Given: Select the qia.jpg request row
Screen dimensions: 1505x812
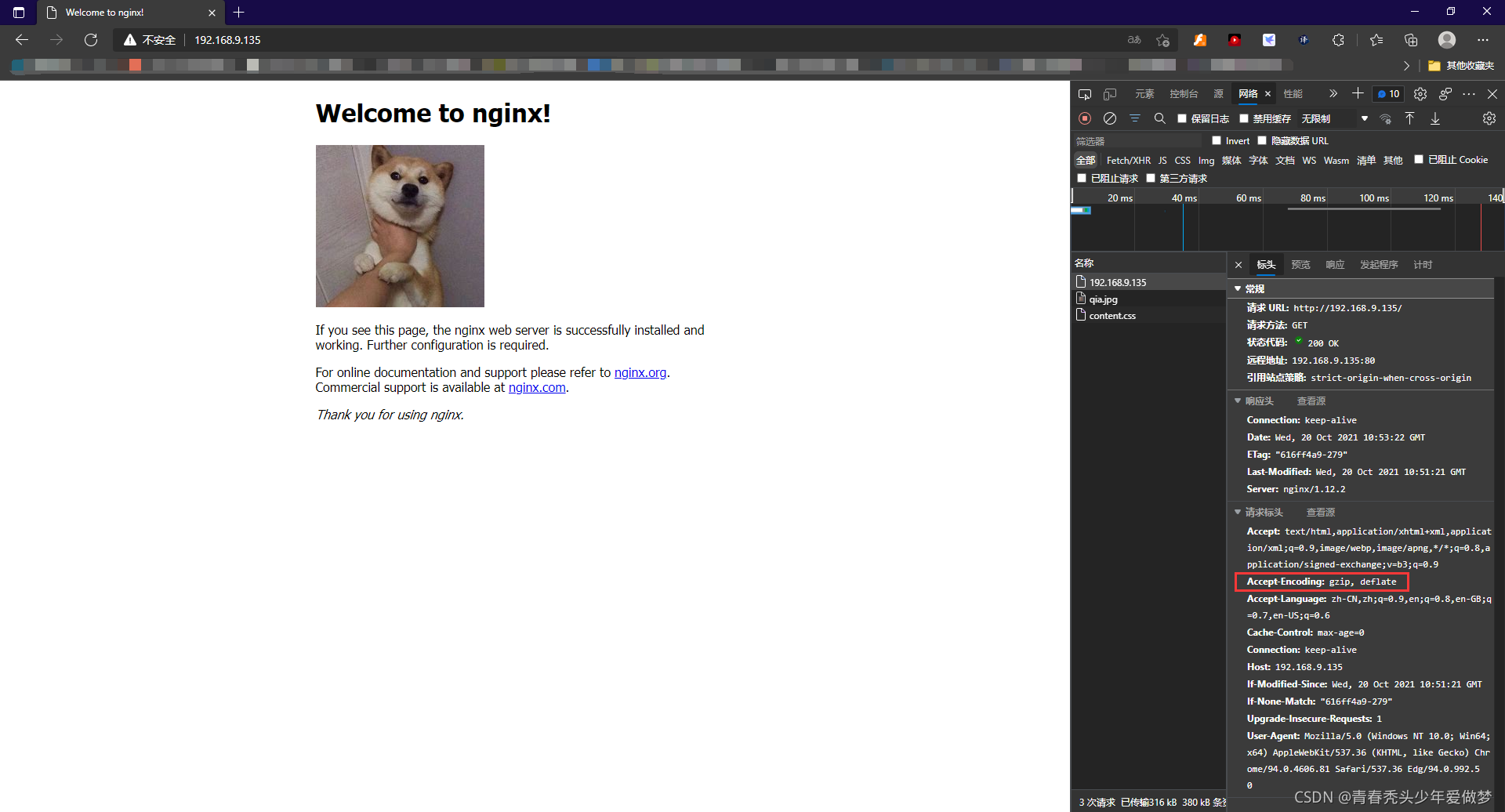Looking at the screenshot, I should coord(1148,299).
